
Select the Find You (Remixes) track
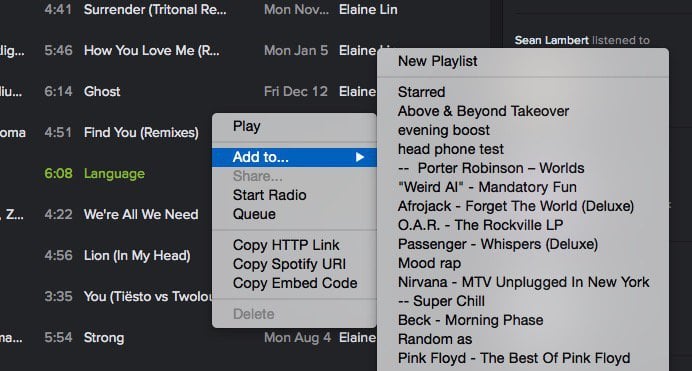point(141,132)
